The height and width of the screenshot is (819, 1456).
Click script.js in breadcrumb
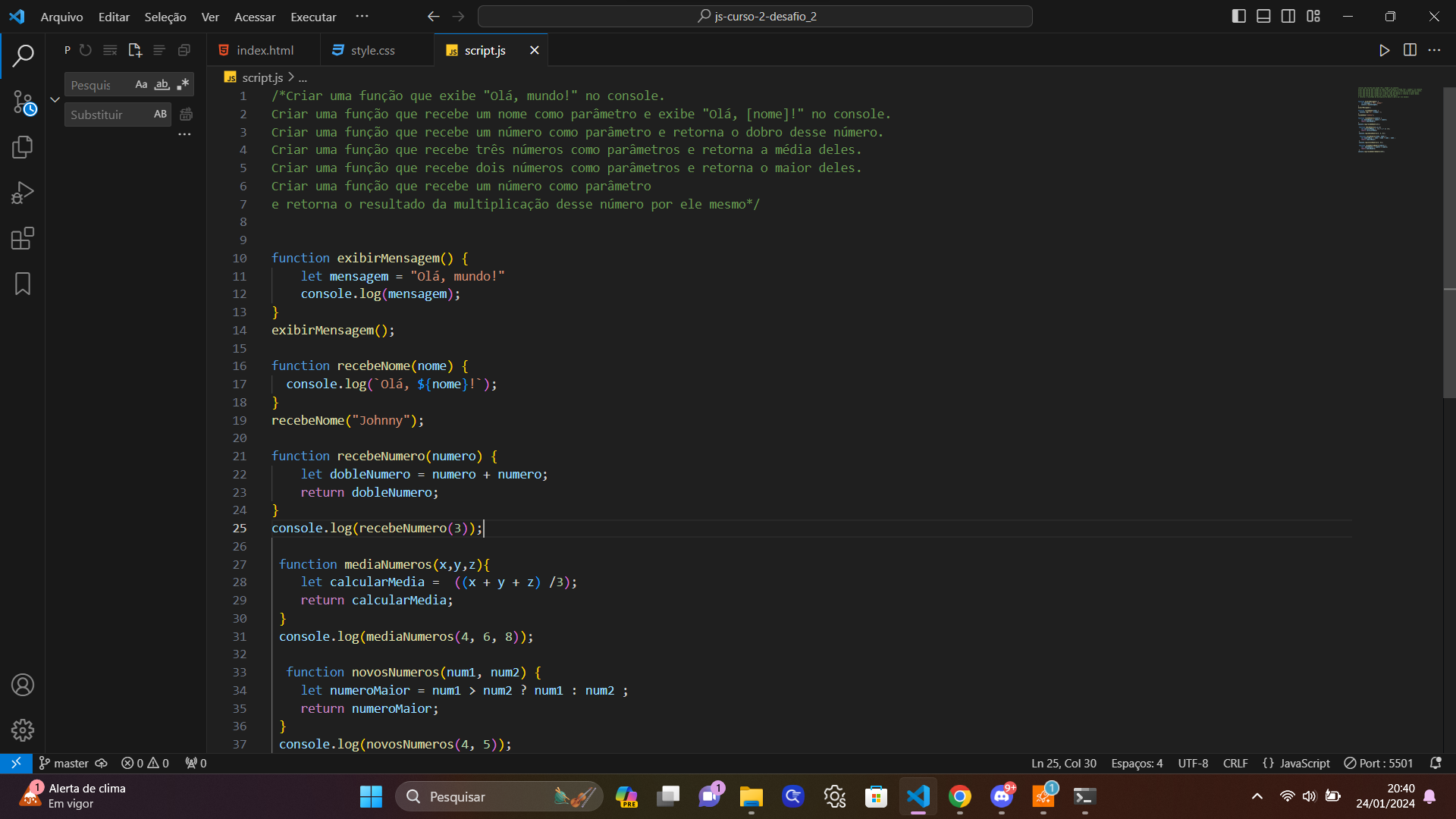click(x=262, y=77)
